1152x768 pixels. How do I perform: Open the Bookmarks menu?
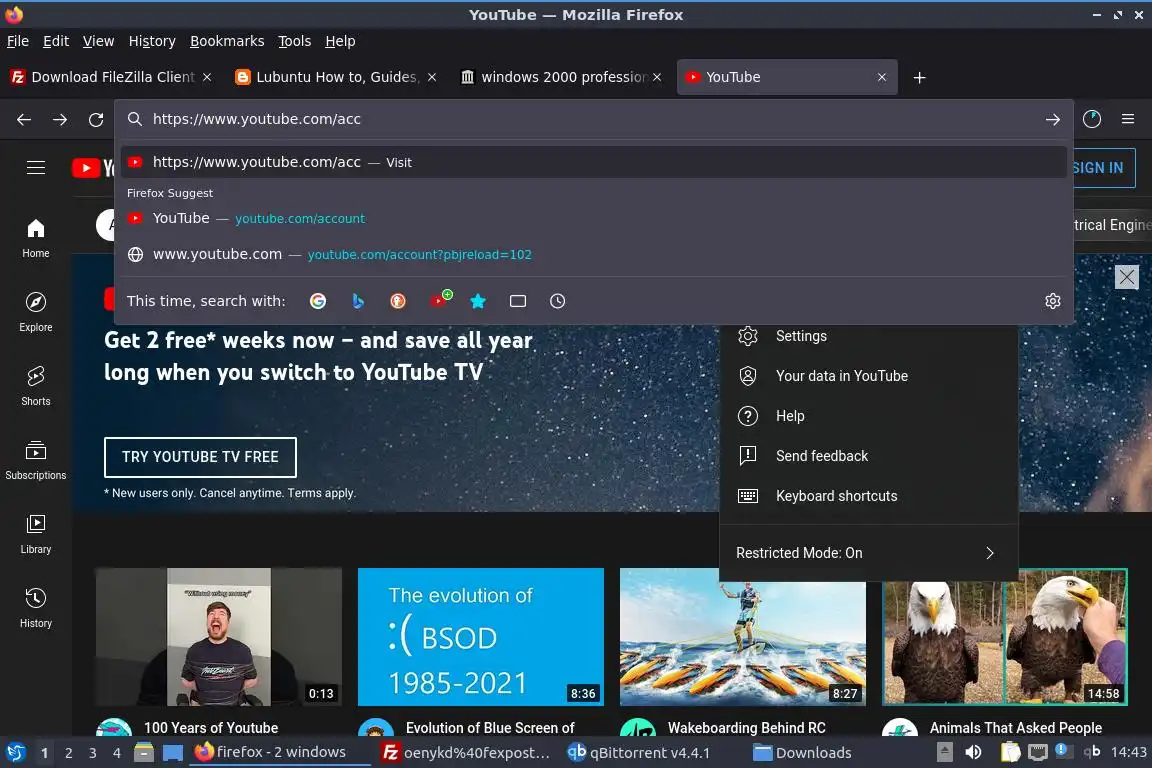coord(227,41)
